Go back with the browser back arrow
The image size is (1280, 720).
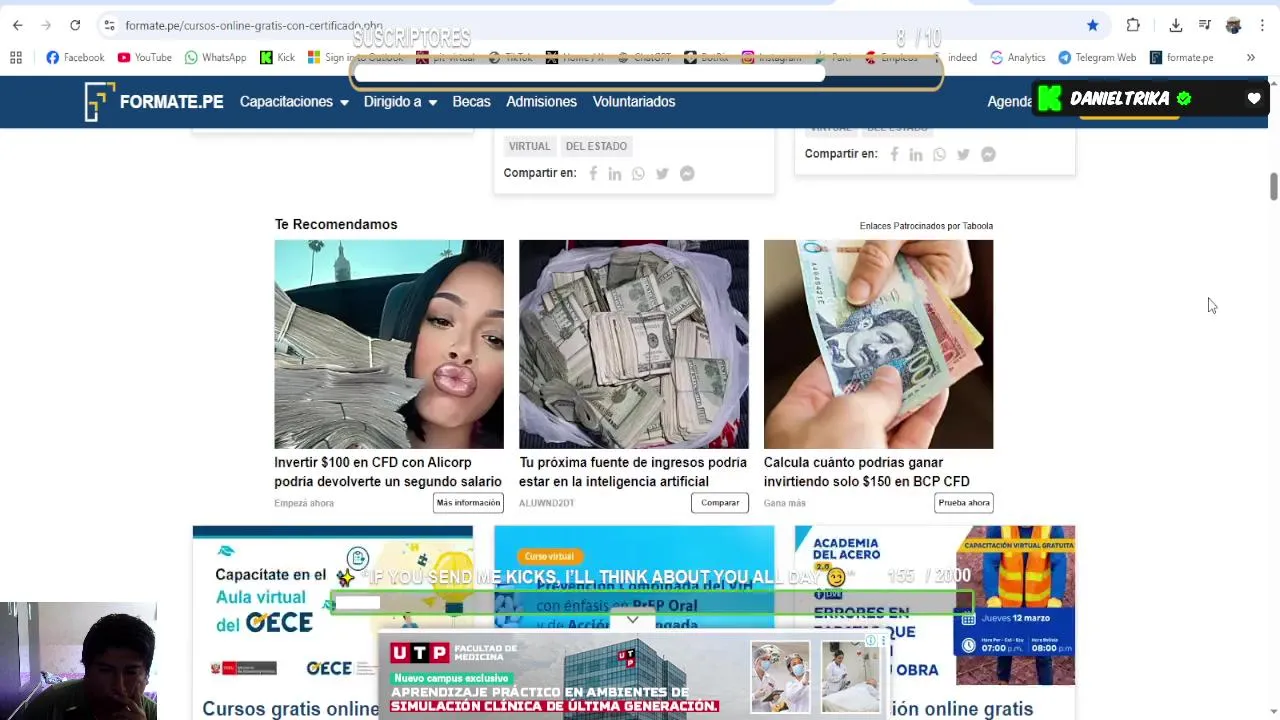tap(17, 25)
